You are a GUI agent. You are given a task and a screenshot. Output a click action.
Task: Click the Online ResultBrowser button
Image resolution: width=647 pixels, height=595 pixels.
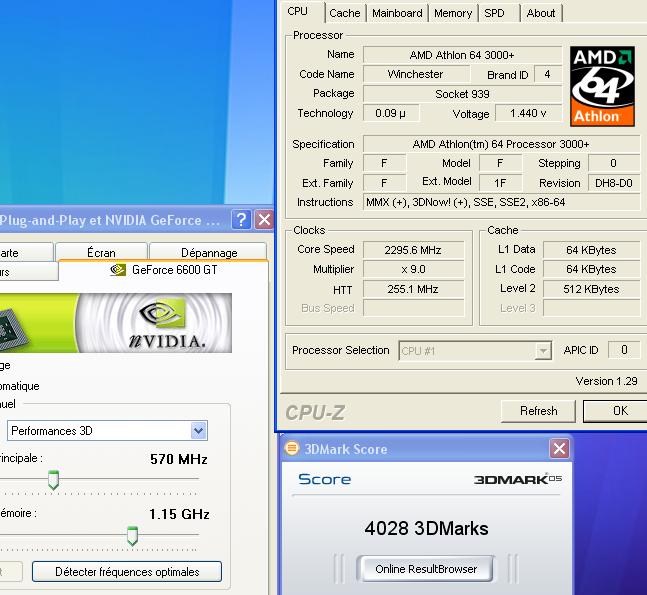(425, 569)
